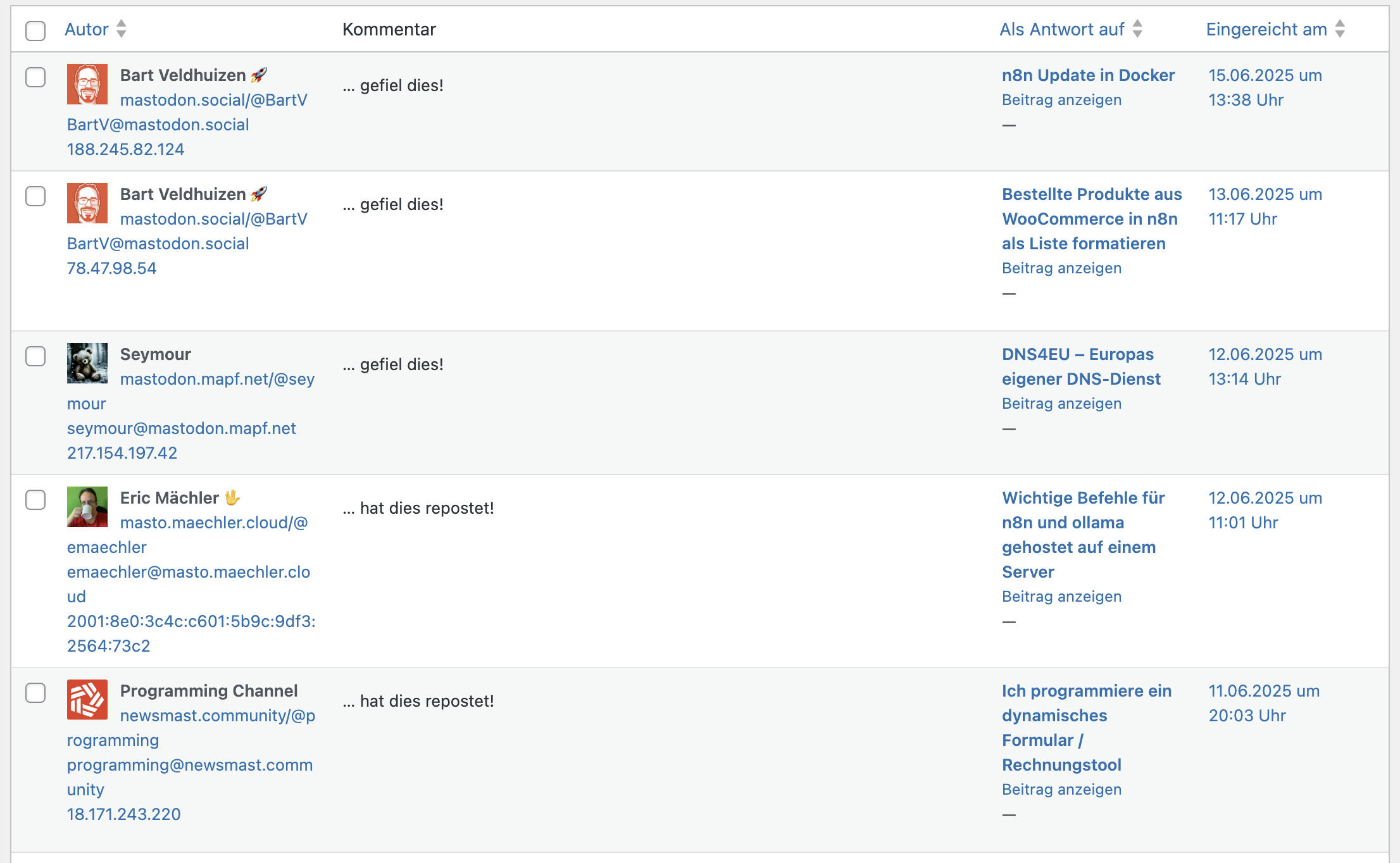Click sort arrows beside Eingereicht am

(1340, 29)
